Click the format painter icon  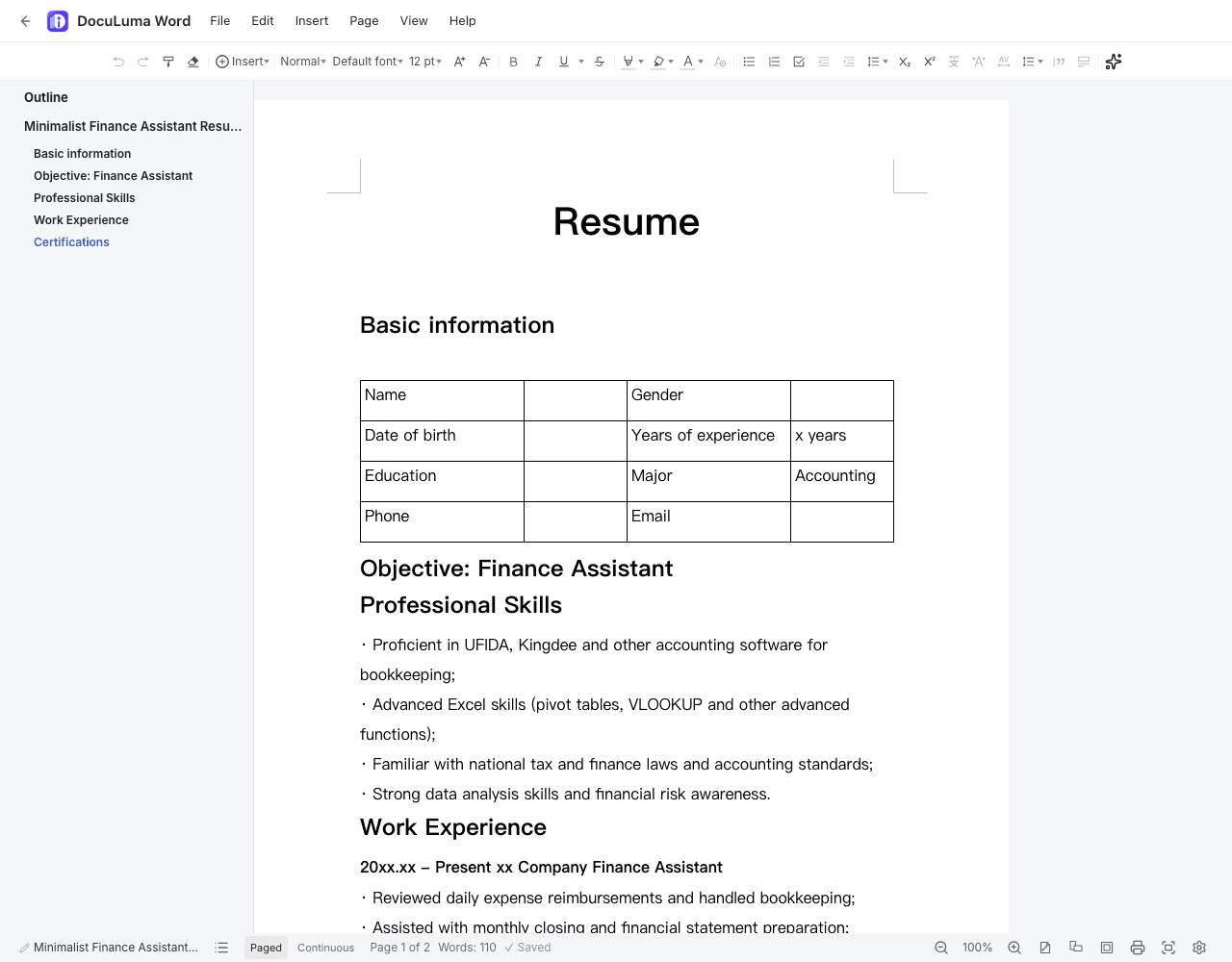click(168, 62)
